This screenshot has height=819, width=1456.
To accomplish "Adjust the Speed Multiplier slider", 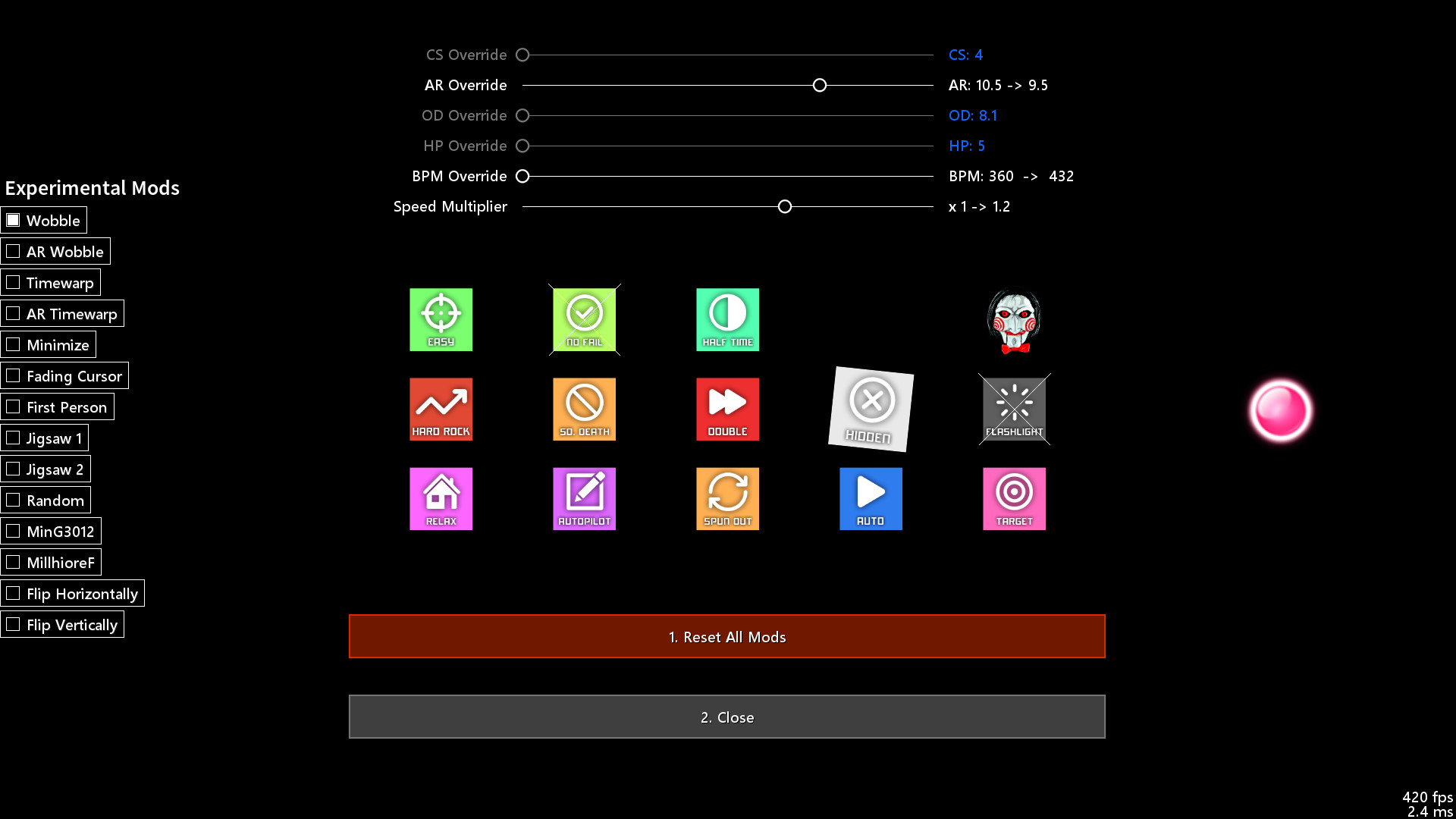I will coord(785,206).
